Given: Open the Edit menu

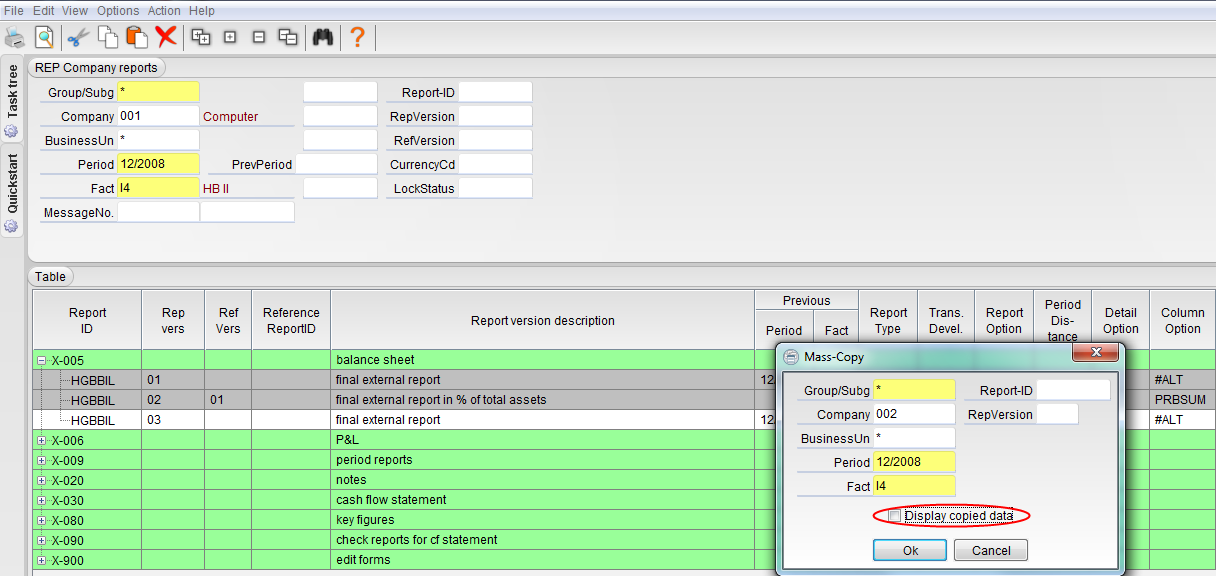Looking at the screenshot, I should [x=44, y=10].
